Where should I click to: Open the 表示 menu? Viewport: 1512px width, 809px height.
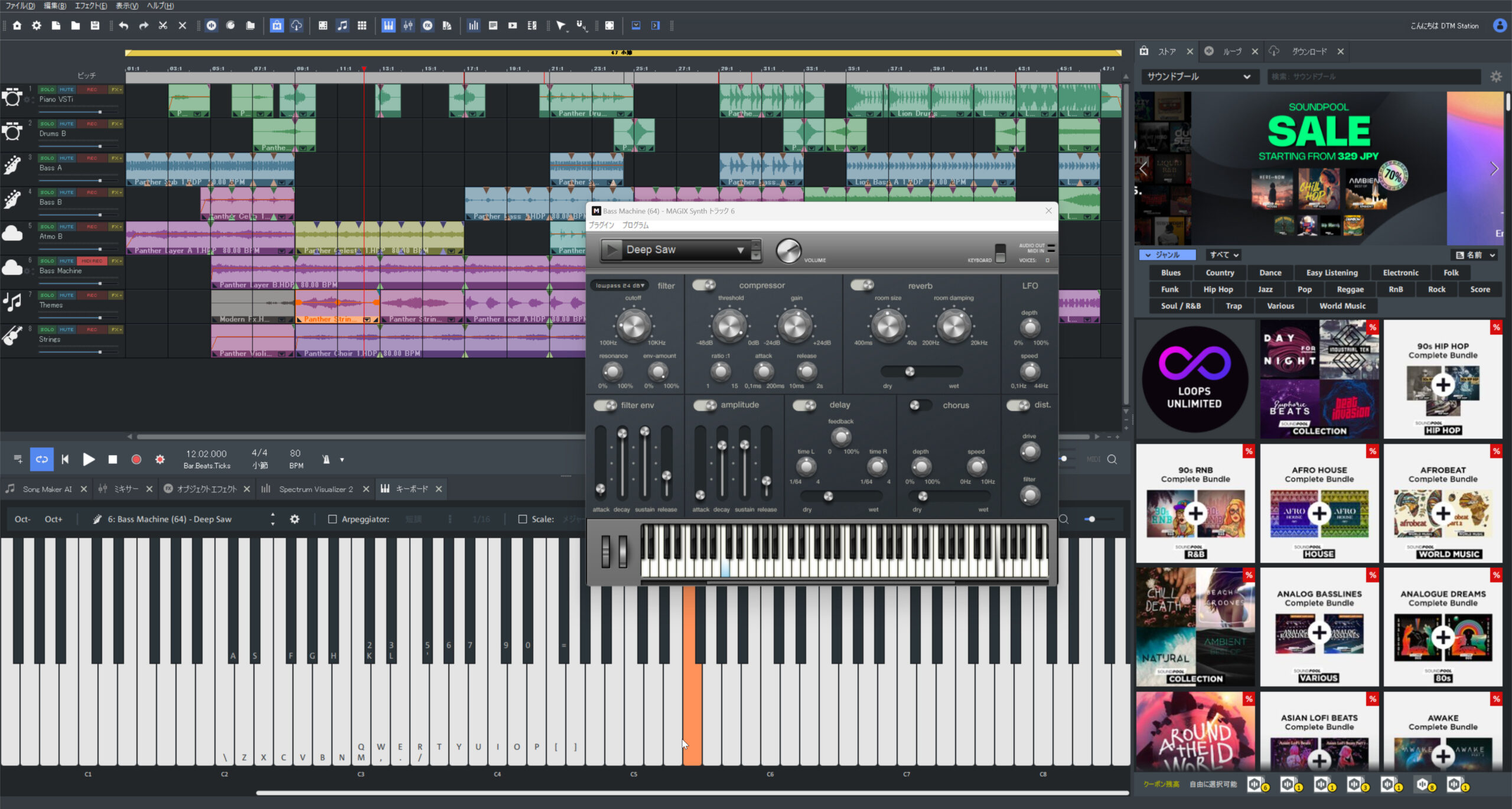[126, 6]
